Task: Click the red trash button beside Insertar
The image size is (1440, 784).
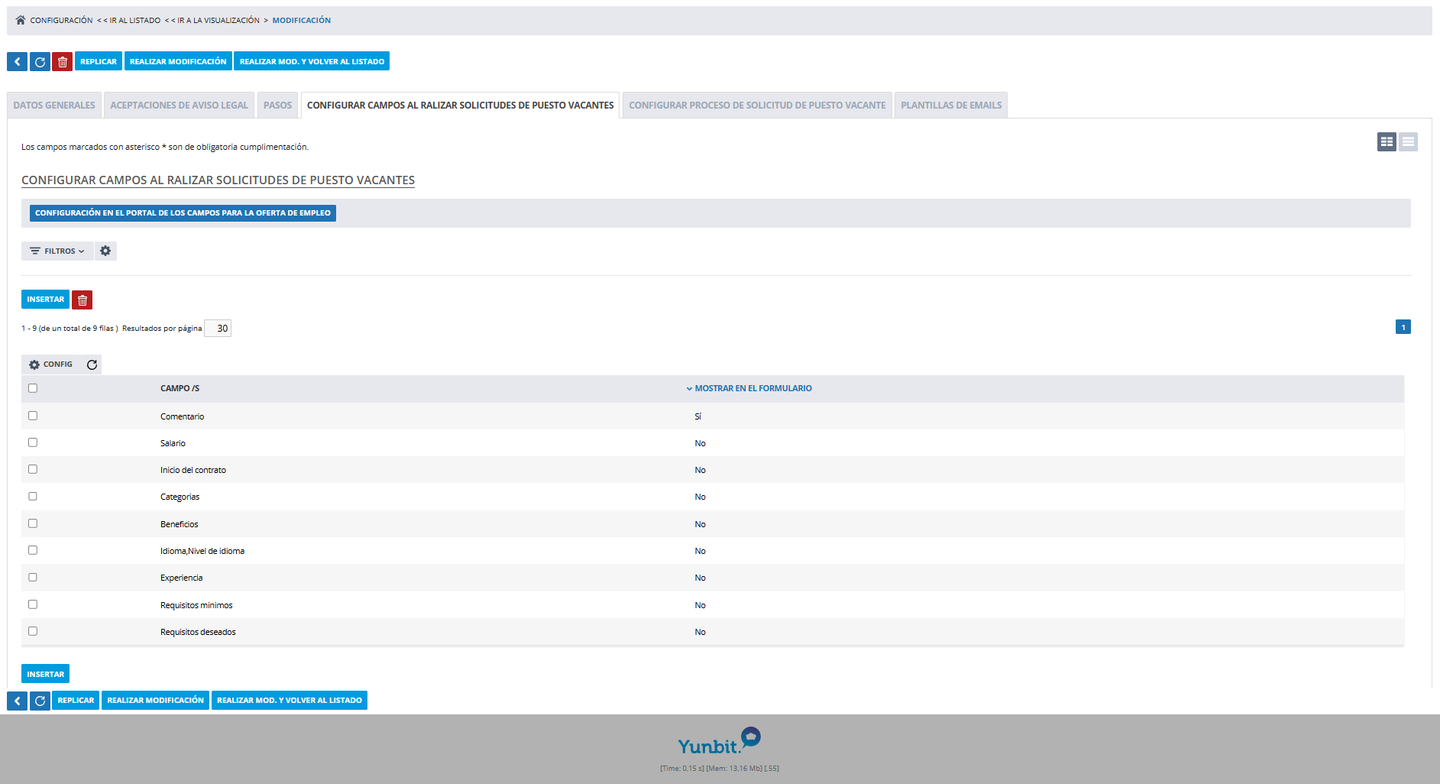Action: click(82, 299)
